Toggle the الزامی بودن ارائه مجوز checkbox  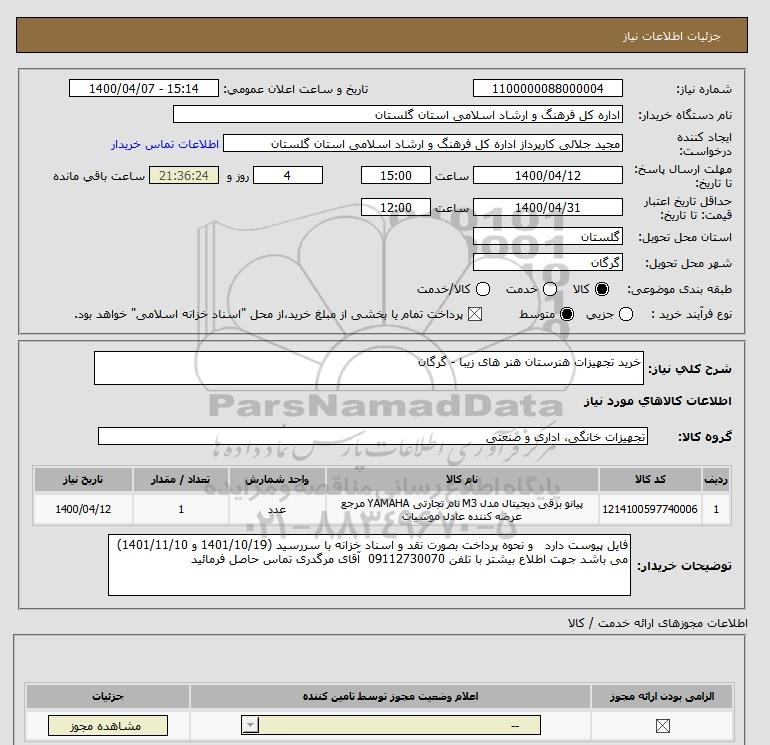663,725
